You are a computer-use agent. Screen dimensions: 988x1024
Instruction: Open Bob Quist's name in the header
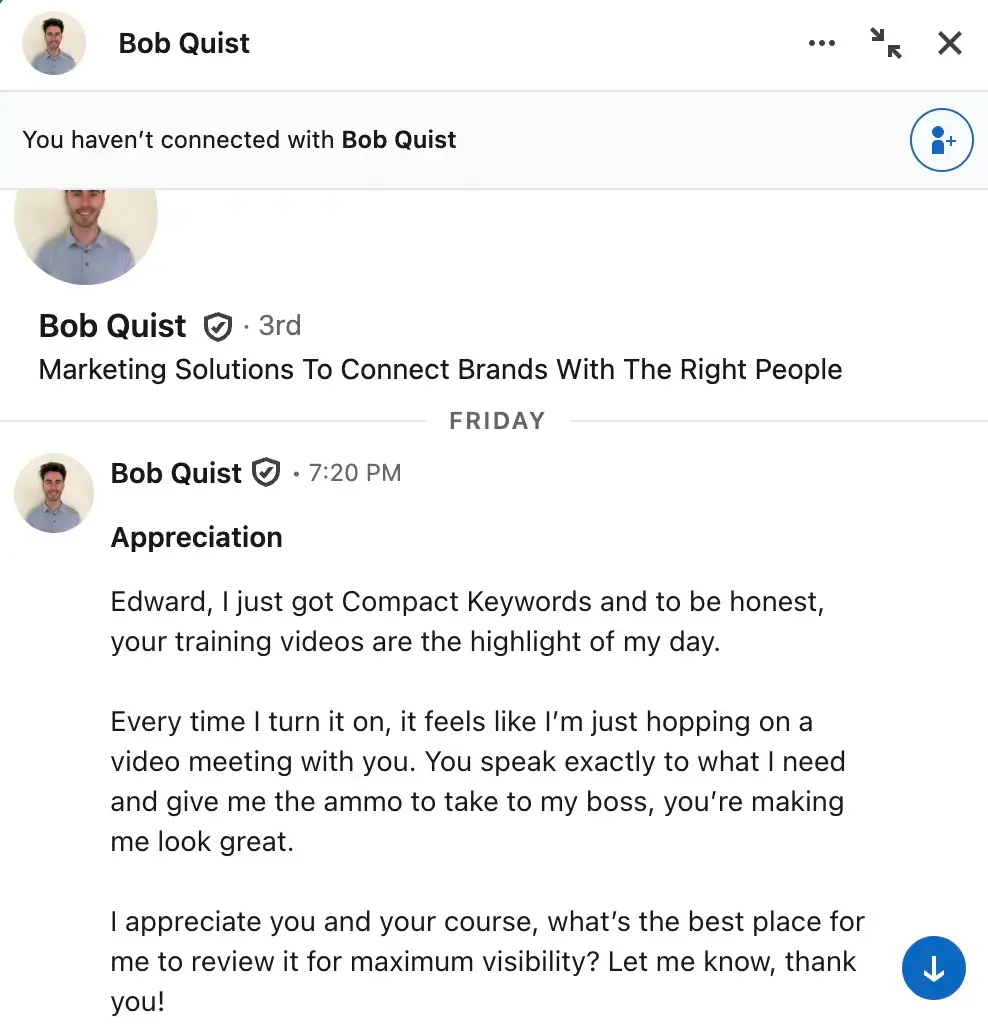(x=183, y=43)
